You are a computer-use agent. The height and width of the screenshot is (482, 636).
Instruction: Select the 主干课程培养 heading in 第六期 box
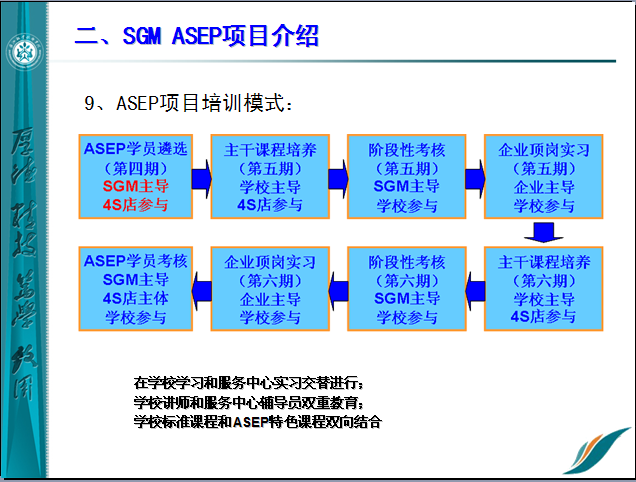coord(544,262)
